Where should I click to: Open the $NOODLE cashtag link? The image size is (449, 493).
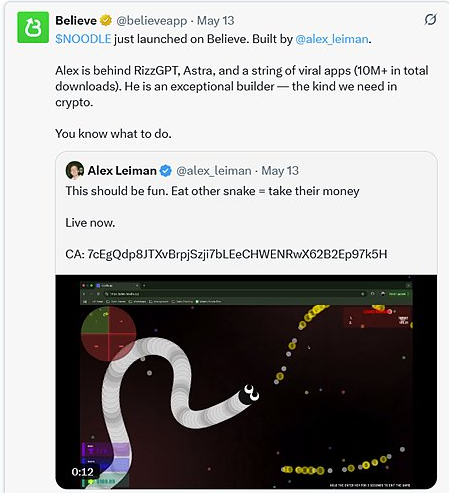coord(83,39)
